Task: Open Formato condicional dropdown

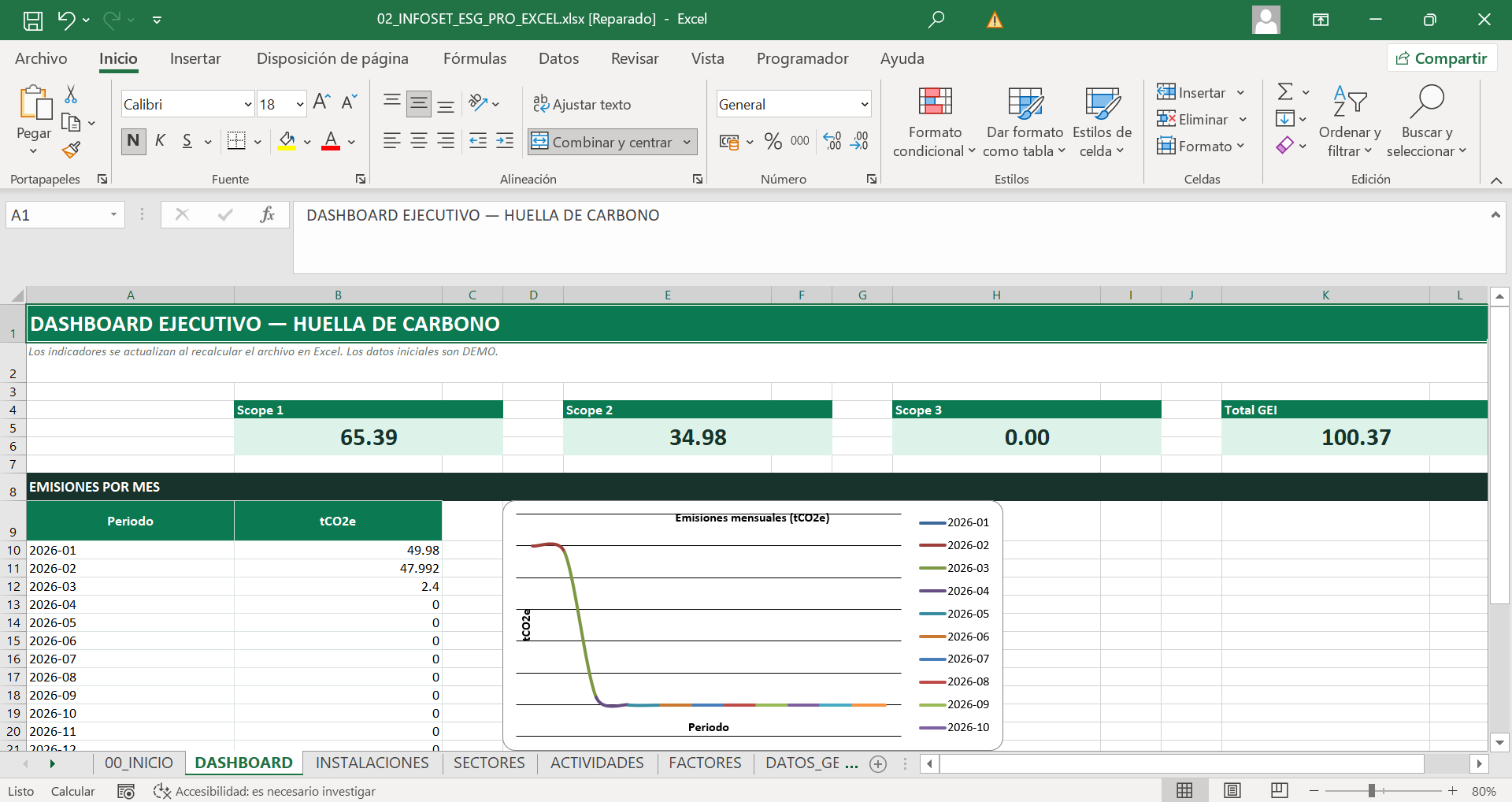Action: pyautogui.click(x=935, y=121)
